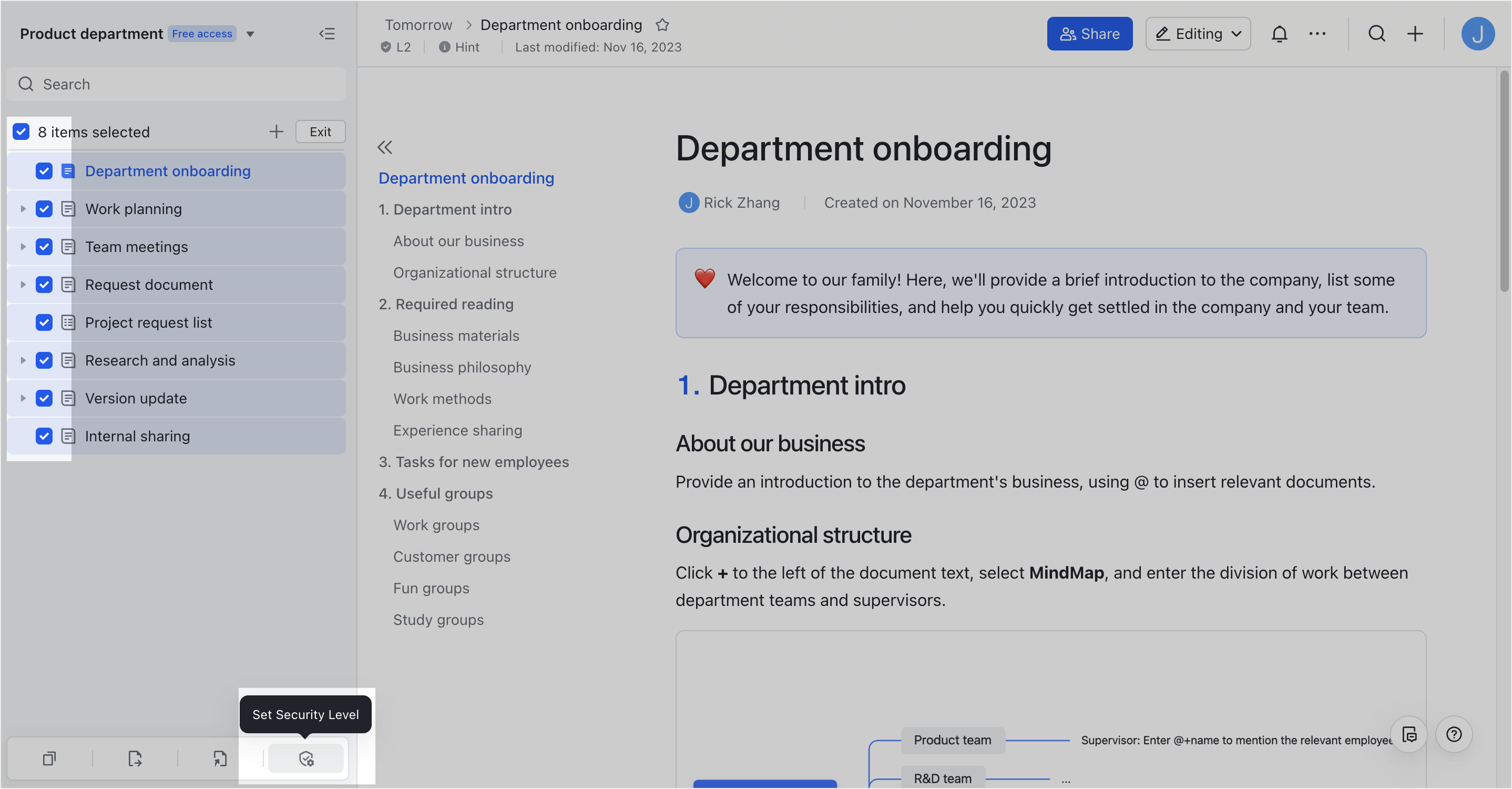Jump to Tomorrow in the breadcrumb

click(x=418, y=25)
